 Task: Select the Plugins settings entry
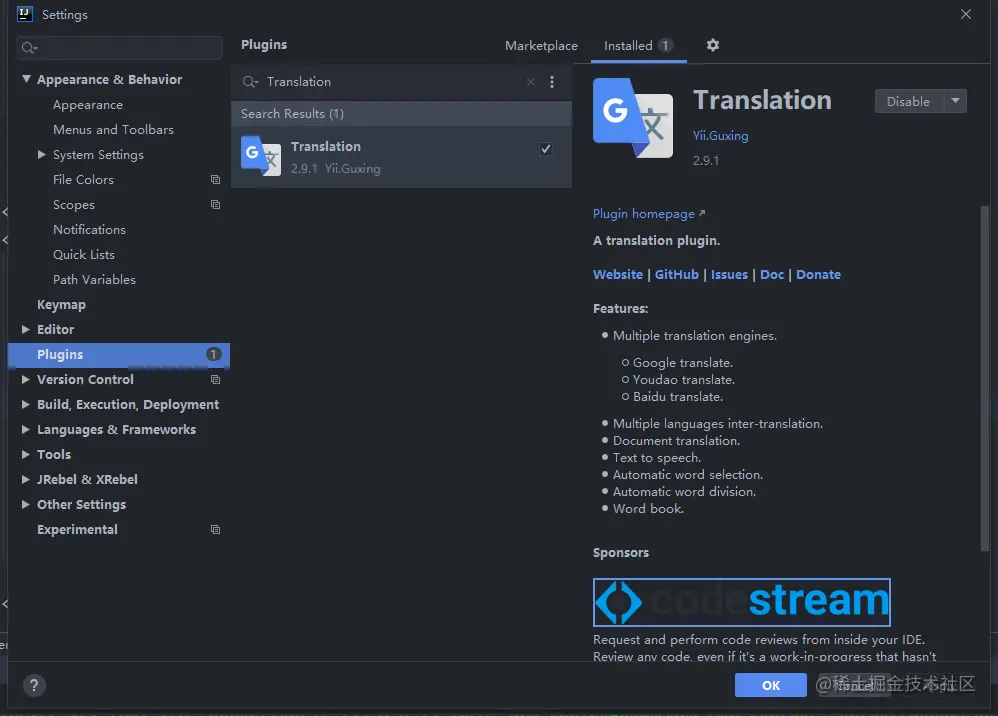click(118, 354)
